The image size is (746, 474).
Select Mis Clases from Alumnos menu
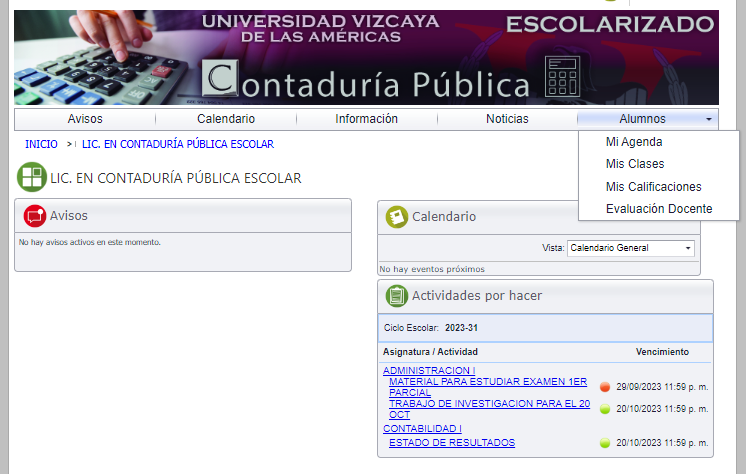(635, 164)
